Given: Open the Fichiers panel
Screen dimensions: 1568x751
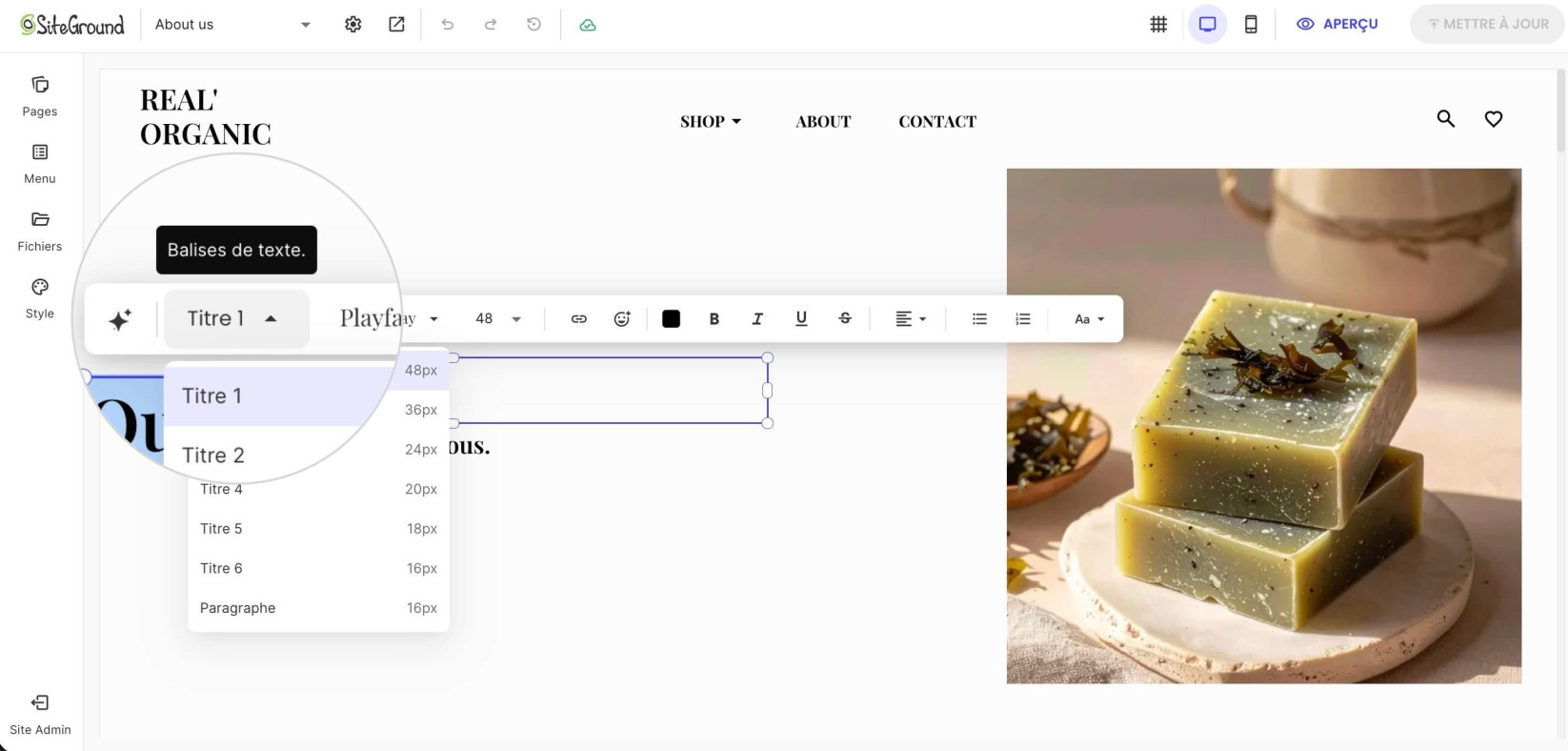Looking at the screenshot, I should (x=40, y=232).
